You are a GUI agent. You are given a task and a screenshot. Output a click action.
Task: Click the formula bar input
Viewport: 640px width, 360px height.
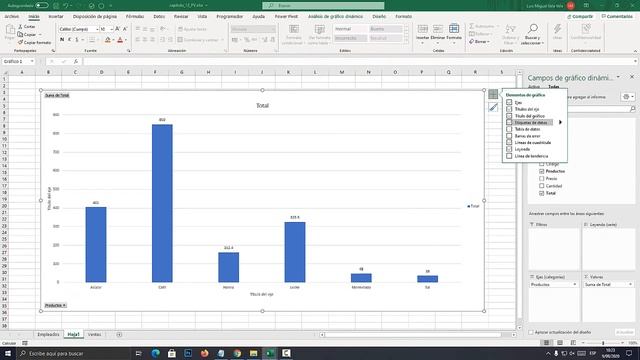(x=359, y=61)
